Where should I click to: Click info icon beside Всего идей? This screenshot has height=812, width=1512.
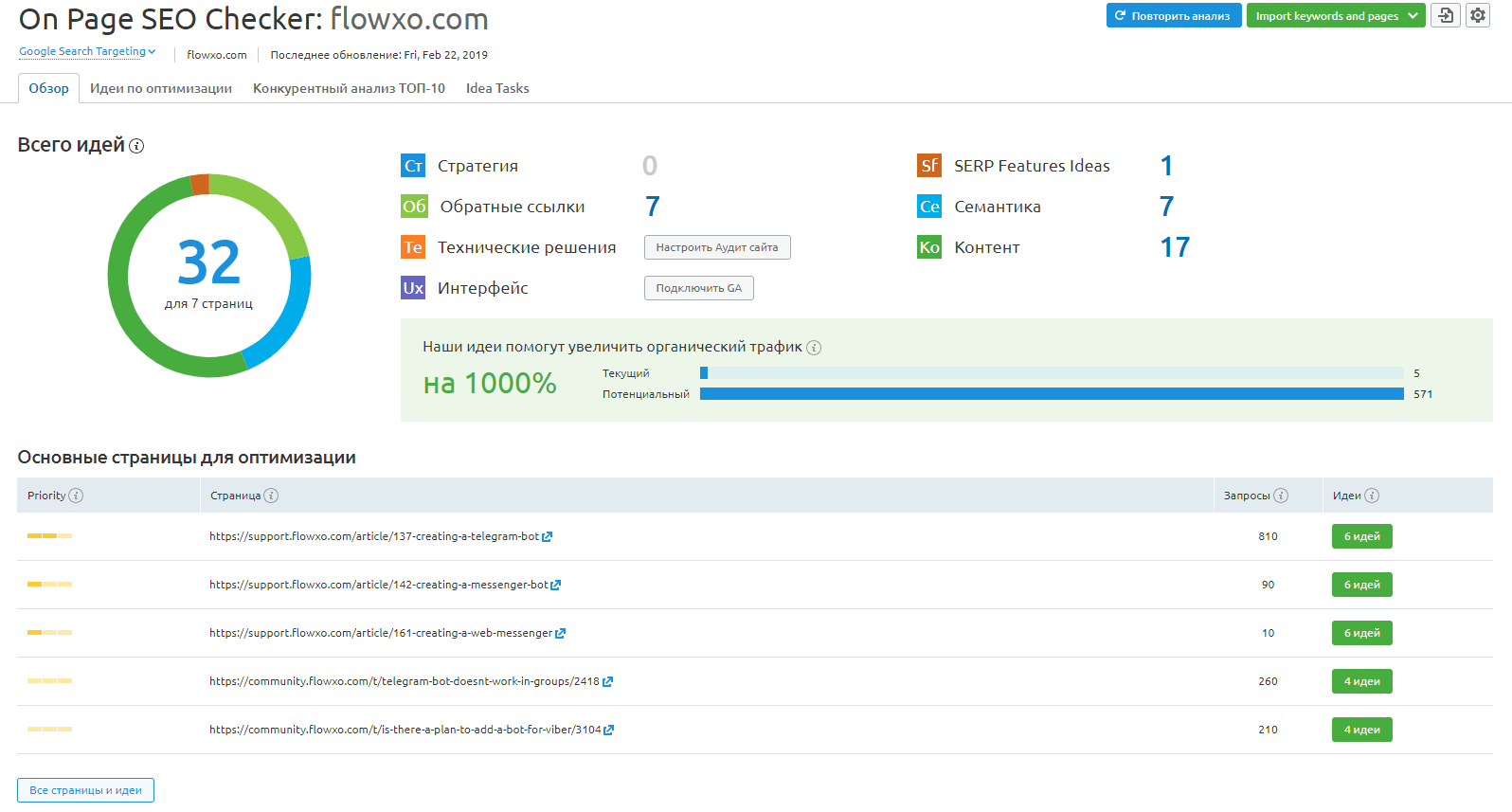click(136, 146)
